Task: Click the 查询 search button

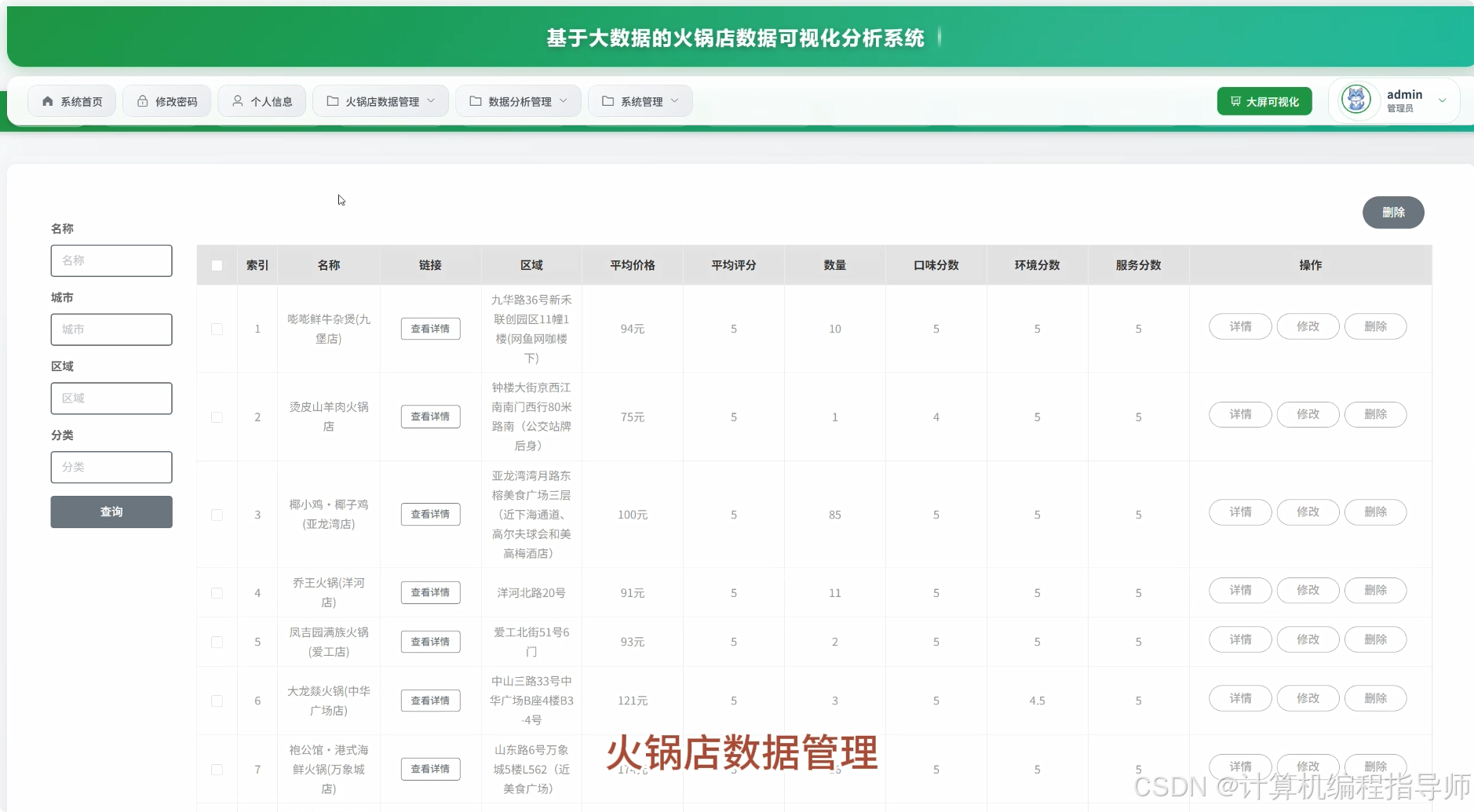Action: tap(111, 512)
